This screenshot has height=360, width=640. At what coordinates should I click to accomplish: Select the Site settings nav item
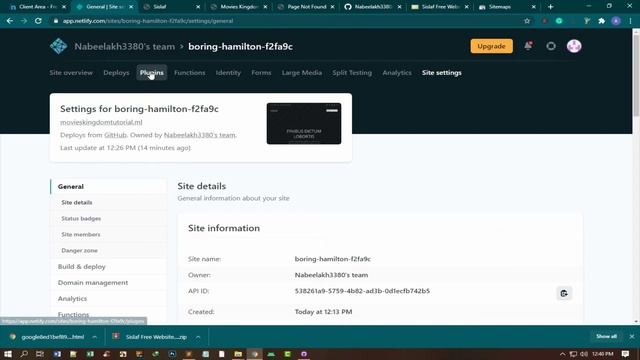(x=442, y=73)
